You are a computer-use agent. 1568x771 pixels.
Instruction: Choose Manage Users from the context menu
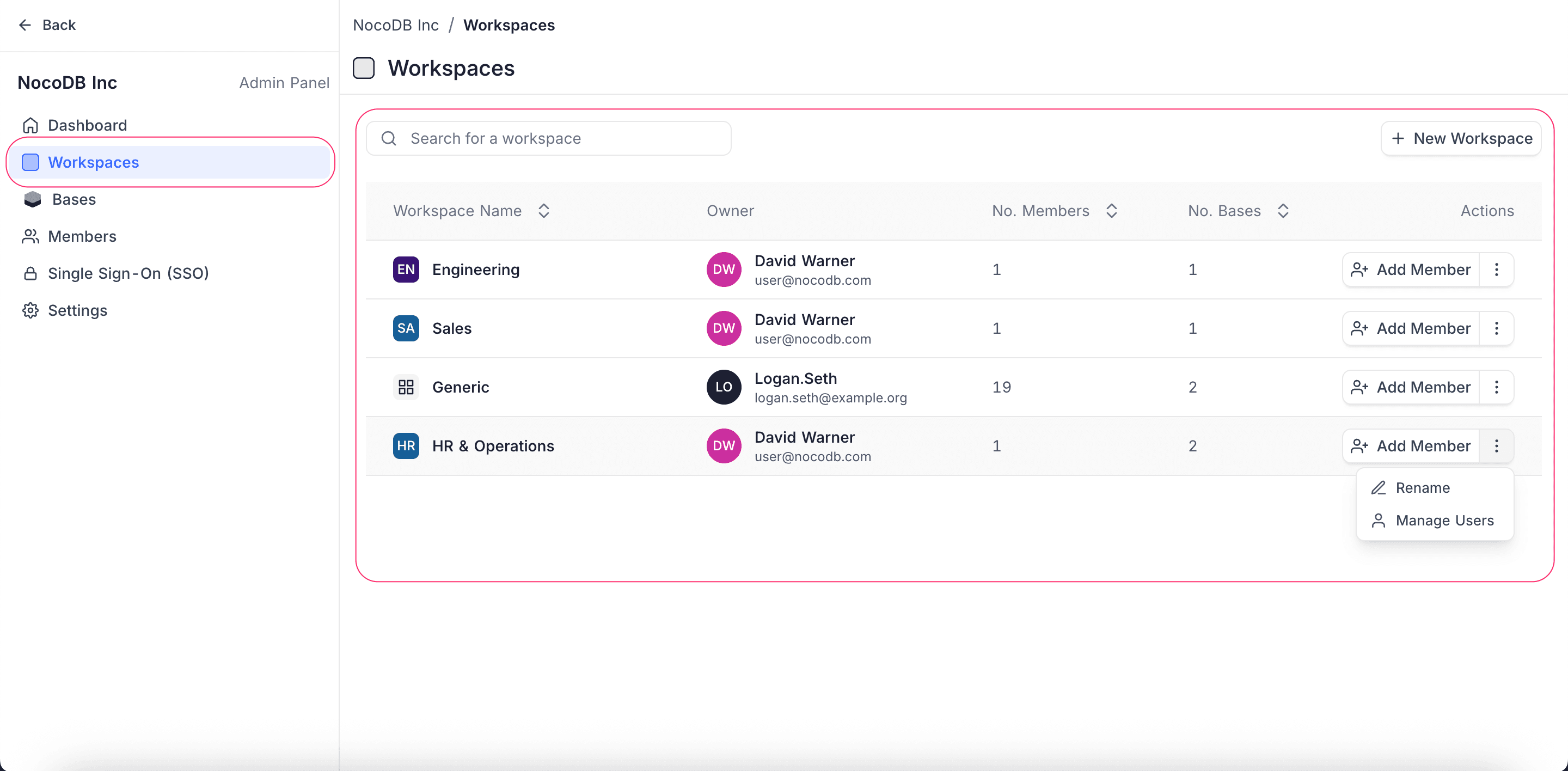point(1444,521)
